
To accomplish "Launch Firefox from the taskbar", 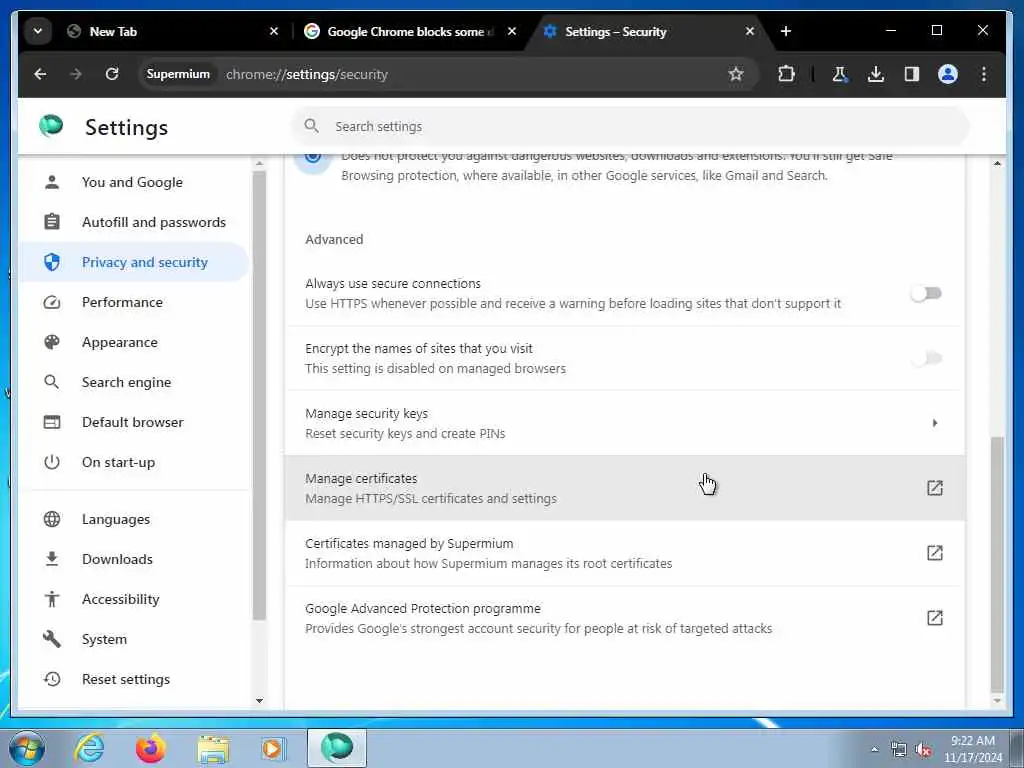I will point(151,748).
